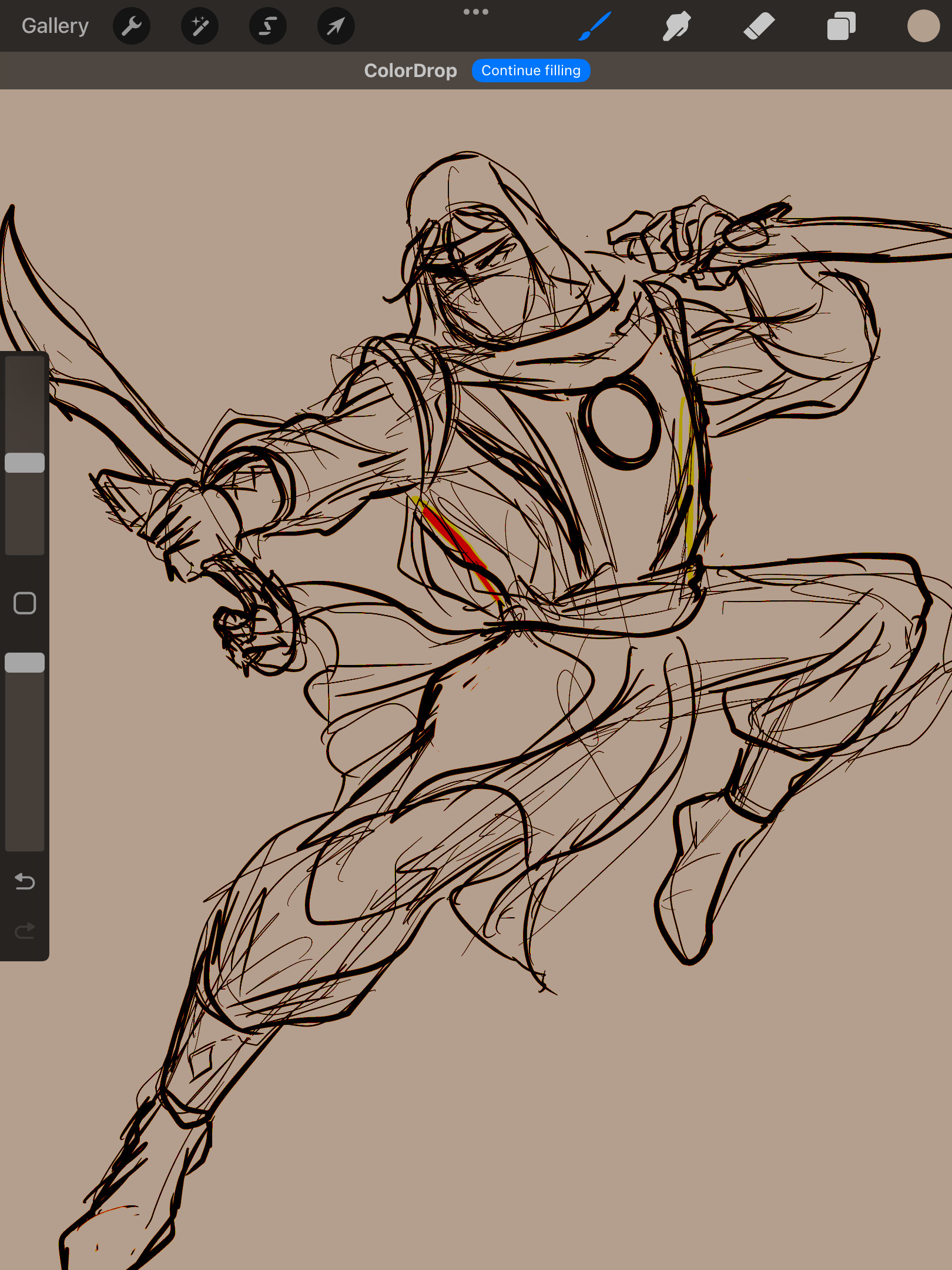Click Continue filling button

coord(531,71)
